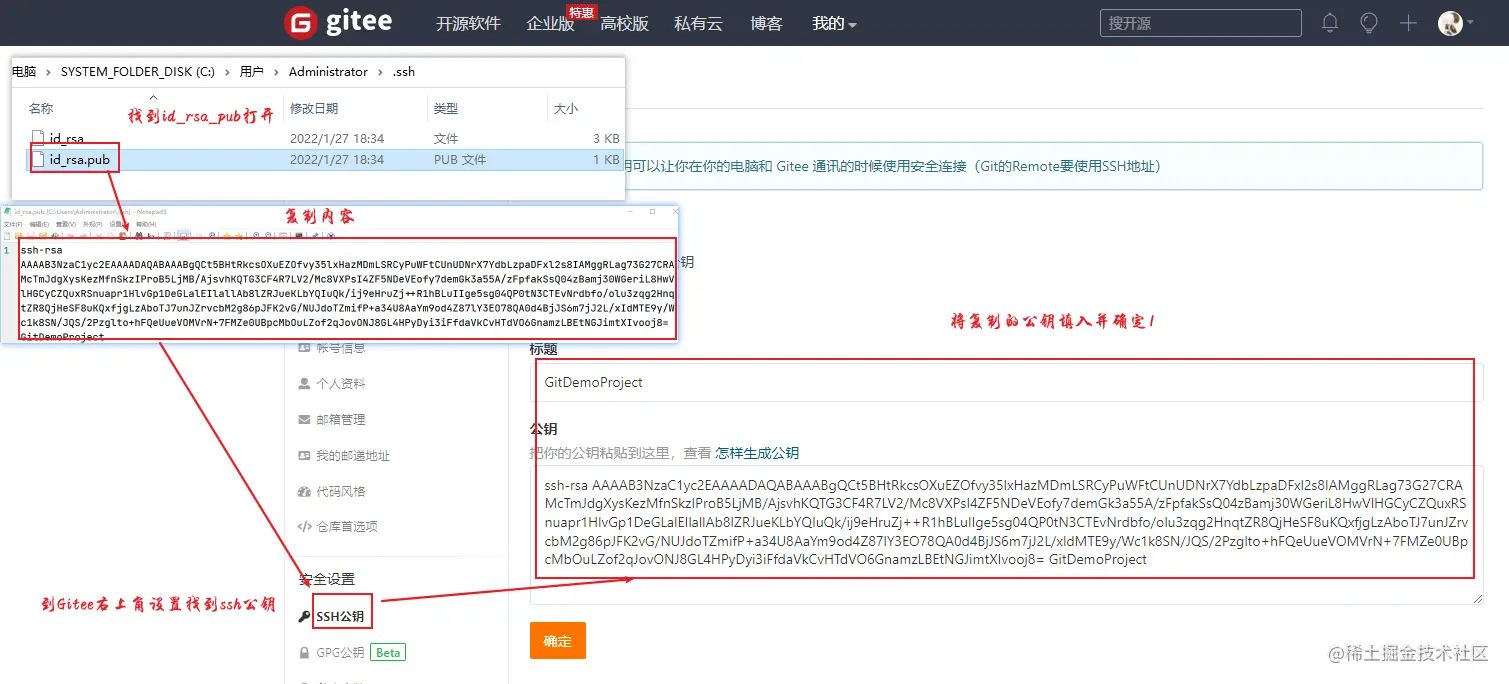Image resolution: width=1509 pixels, height=684 pixels.
Task: Open 编辑(E) menu in Notepad3
Action: coord(38,224)
